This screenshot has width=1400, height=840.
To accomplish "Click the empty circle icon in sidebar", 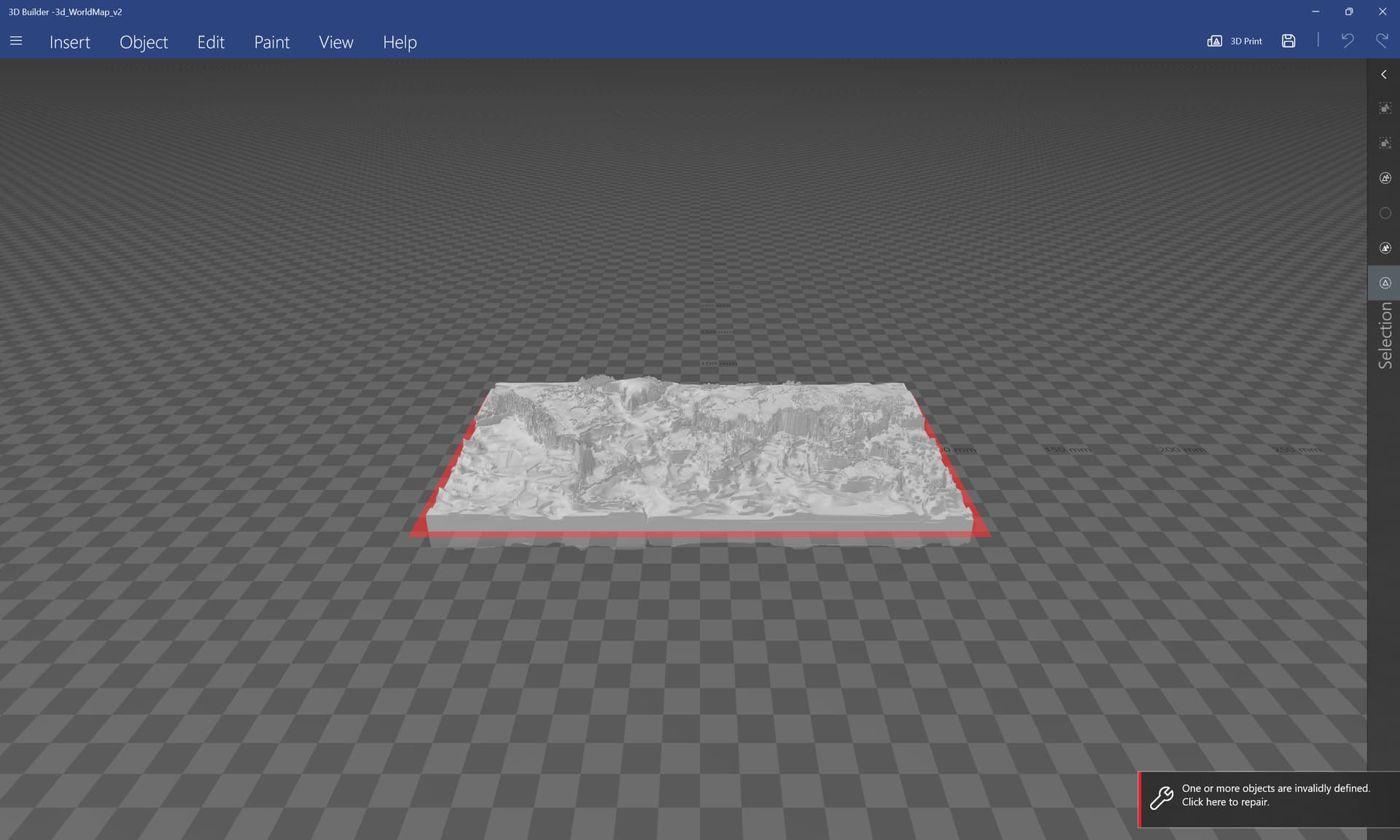I will (x=1385, y=213).
